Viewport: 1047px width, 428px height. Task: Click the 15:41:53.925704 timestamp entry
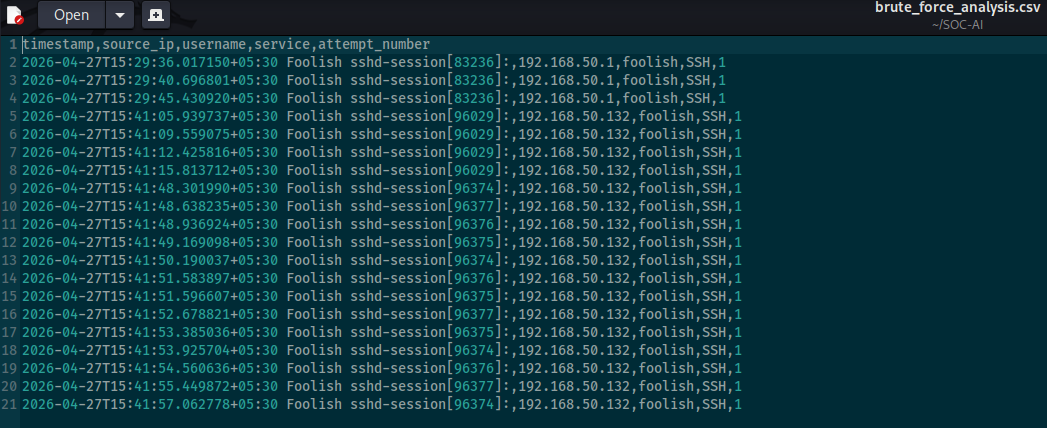pos(149,350)
